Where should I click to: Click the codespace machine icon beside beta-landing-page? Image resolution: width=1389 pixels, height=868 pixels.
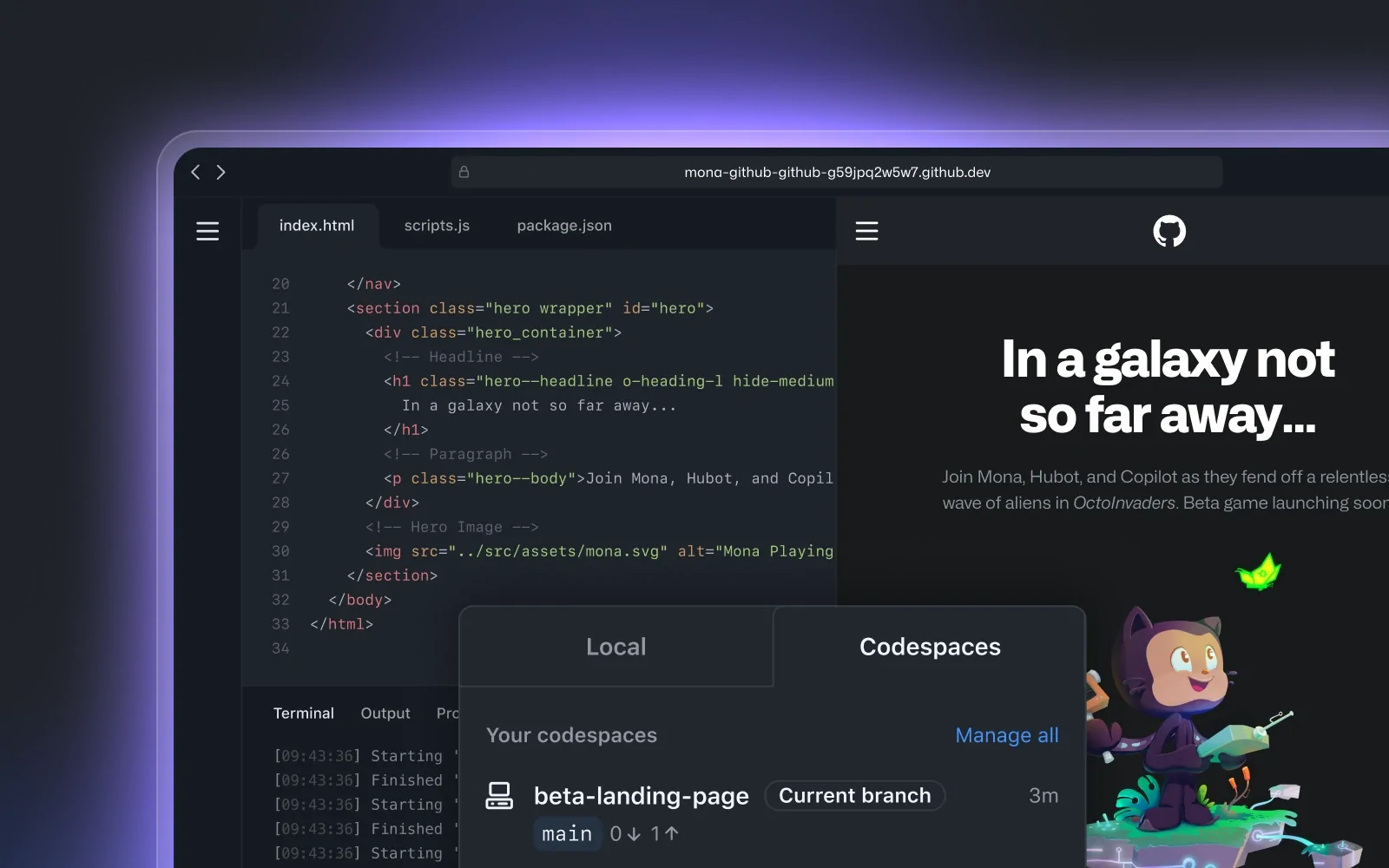coord(499,795)
